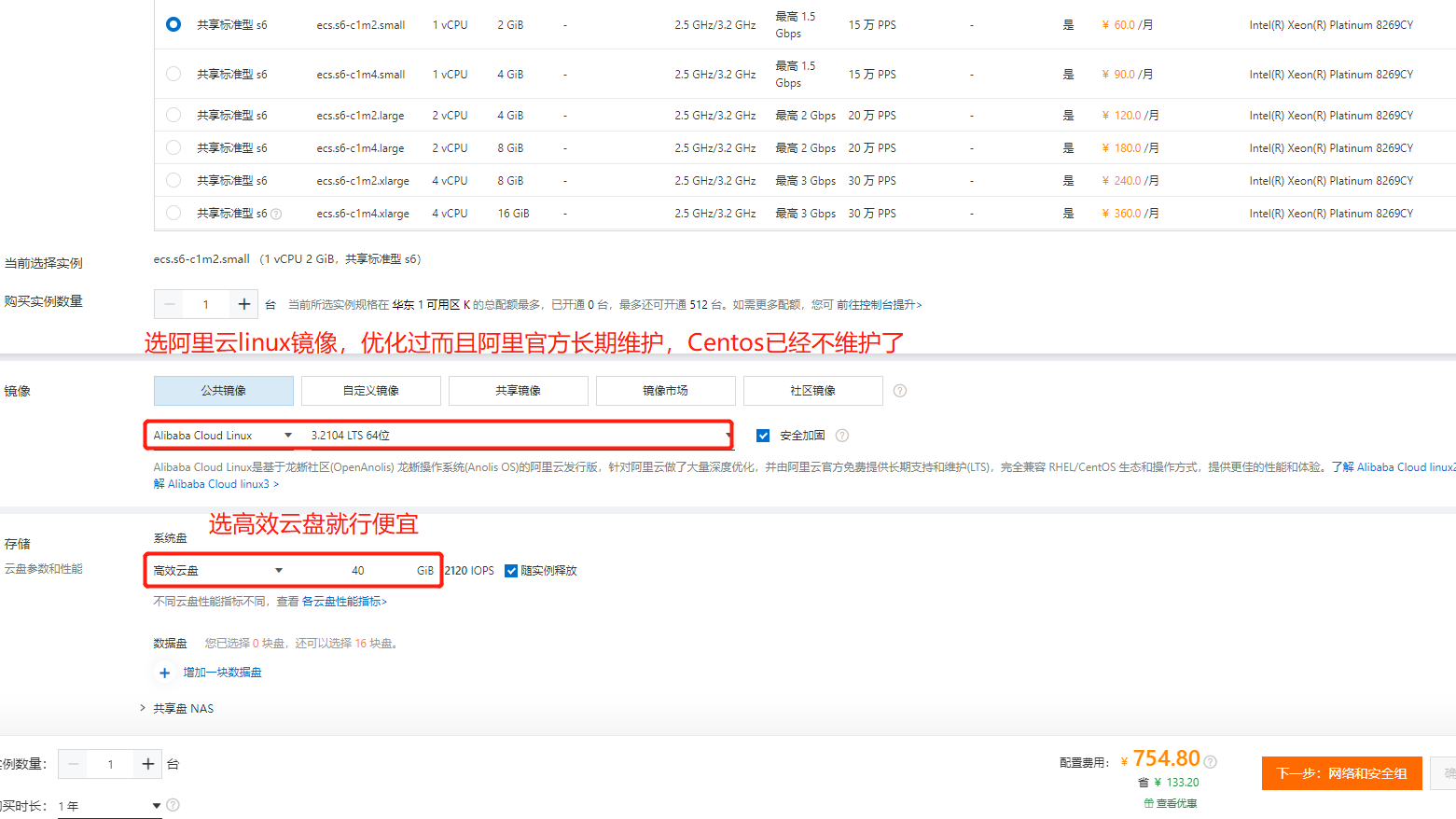Show help for 安全加固 option
The height and width of the screenshot is (819, 1456).
pos(842,436)
